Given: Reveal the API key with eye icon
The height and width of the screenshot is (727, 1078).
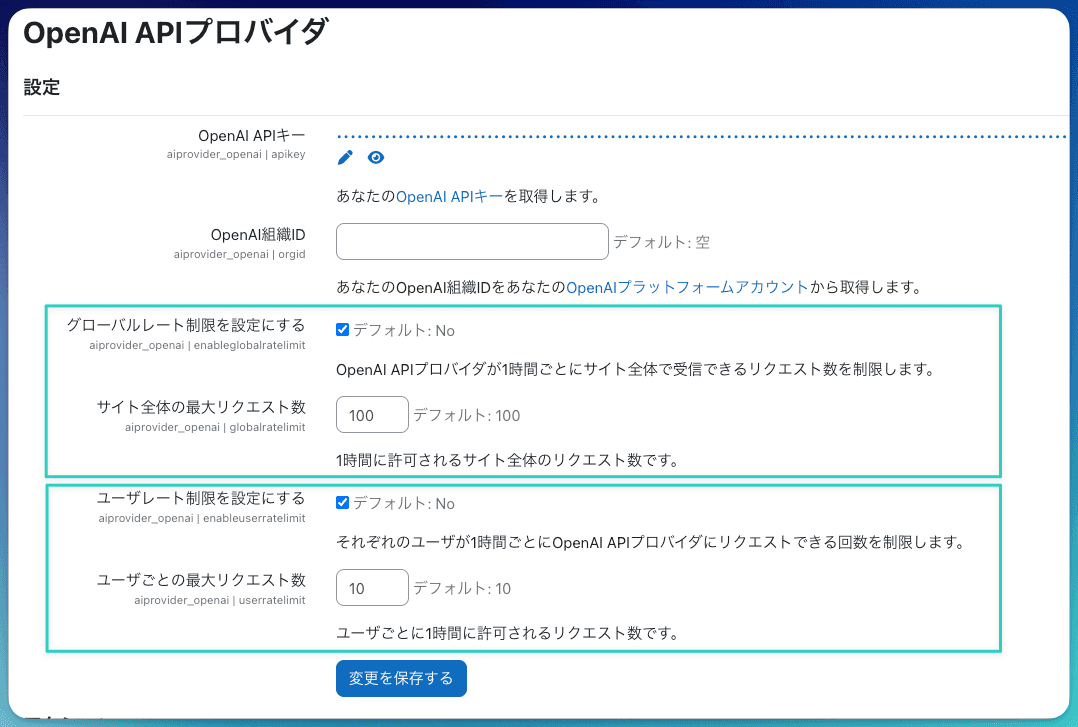Looking at the screenshot, I should [x=375, y=158].
